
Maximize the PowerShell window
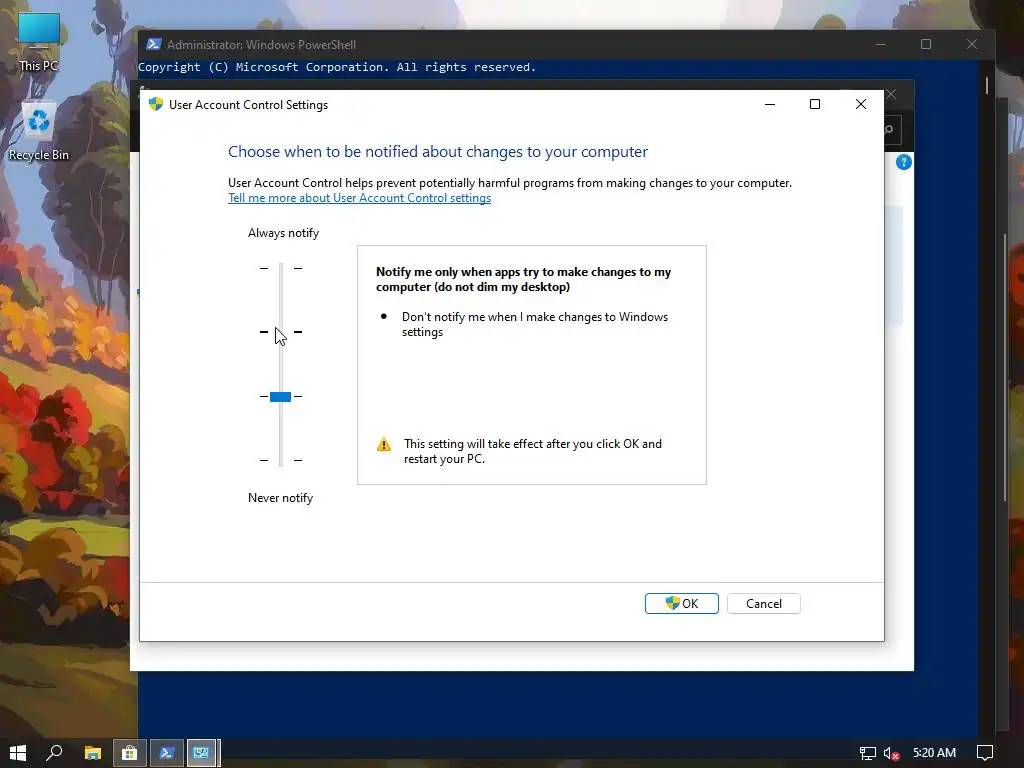click(925, 44)
